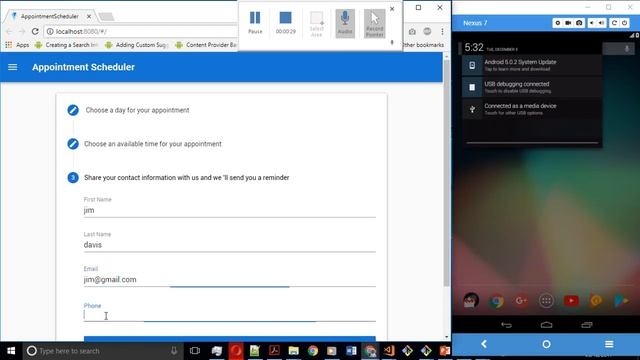The image size is (640, 360).
Task: Go back in Chrome browser
Action: (9, 31)
